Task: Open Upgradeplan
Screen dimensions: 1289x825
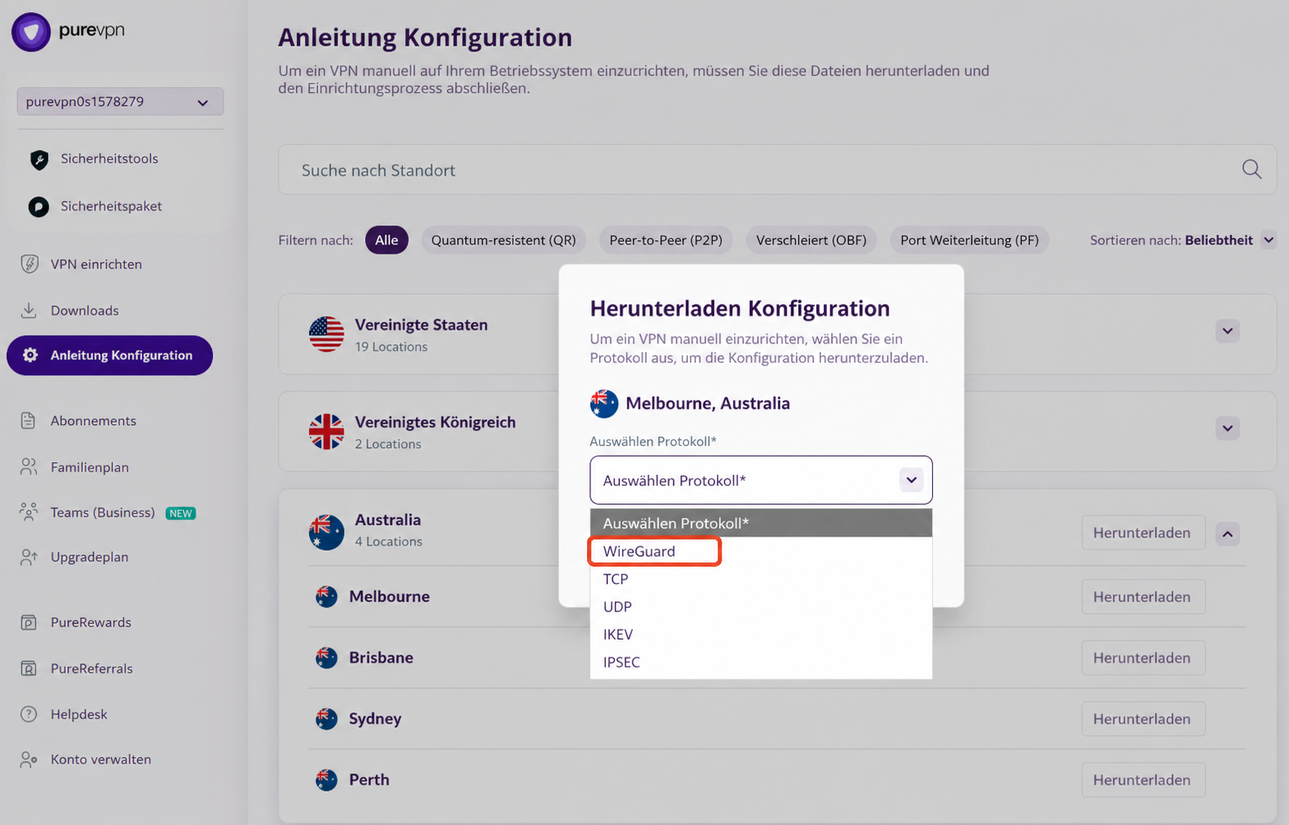Action: click(x=90, y=557)
